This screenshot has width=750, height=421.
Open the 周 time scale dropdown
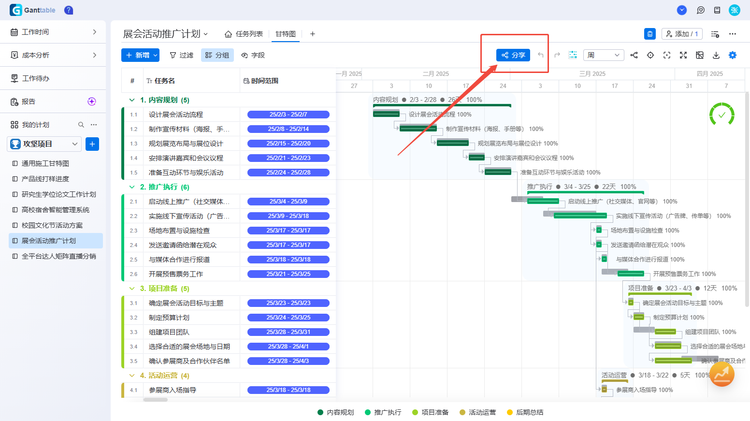point(604,55)
